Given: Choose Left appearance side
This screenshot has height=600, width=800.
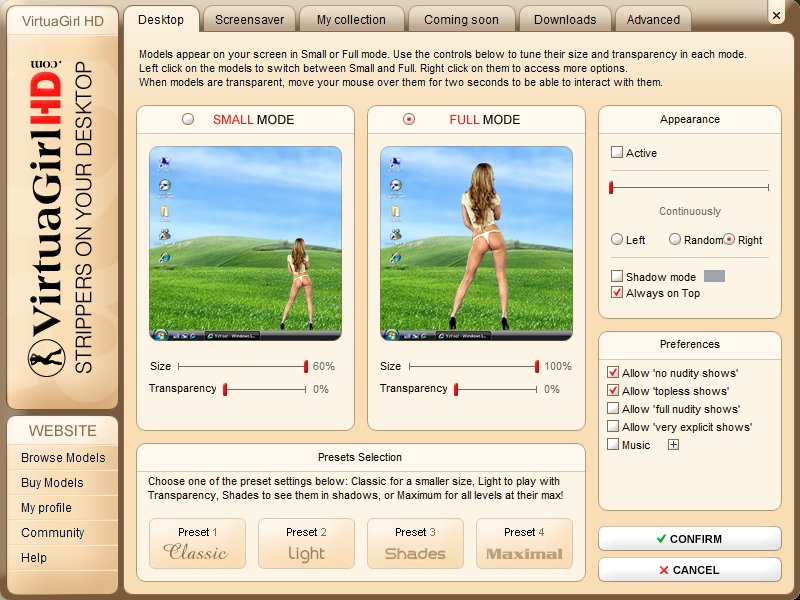Looking at the screenshot, I should point(617,239).
